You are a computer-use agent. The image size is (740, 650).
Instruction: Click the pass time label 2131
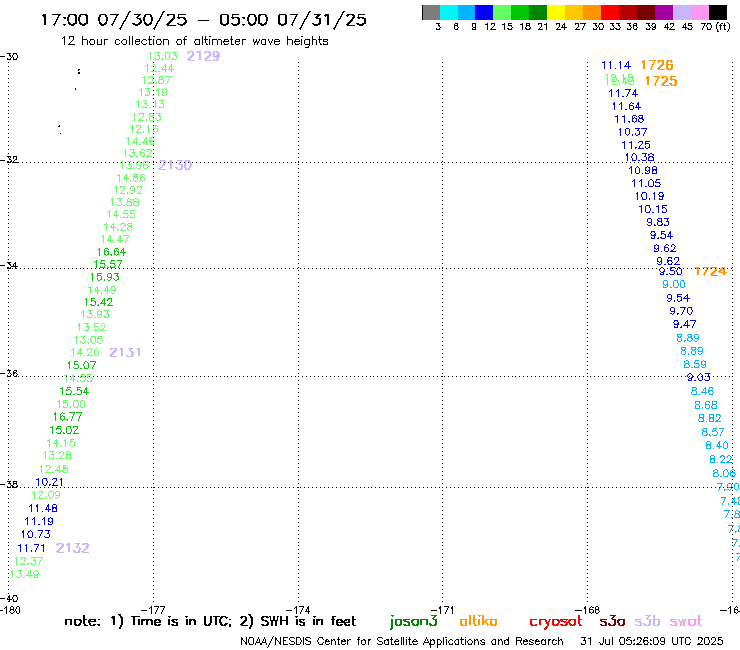click(x=125, y=352)
